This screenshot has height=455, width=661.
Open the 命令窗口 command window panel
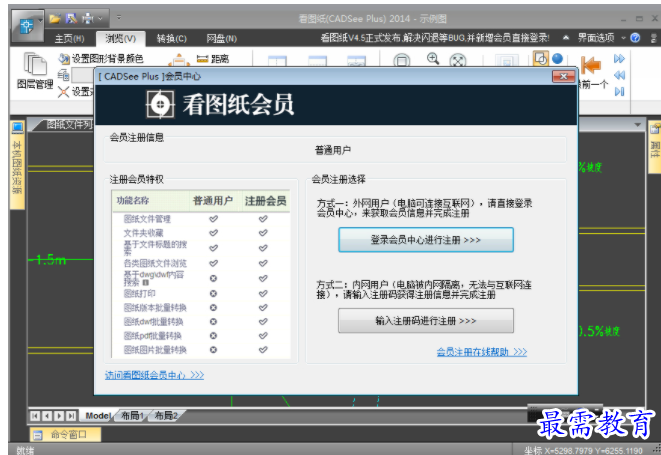coord(65,435)
